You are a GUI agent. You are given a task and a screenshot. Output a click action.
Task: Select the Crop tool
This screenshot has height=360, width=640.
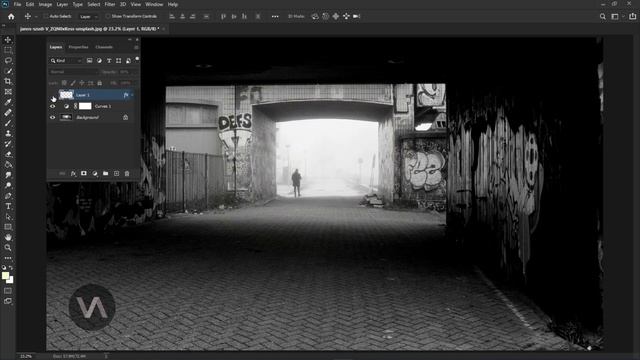click(8, 81)
